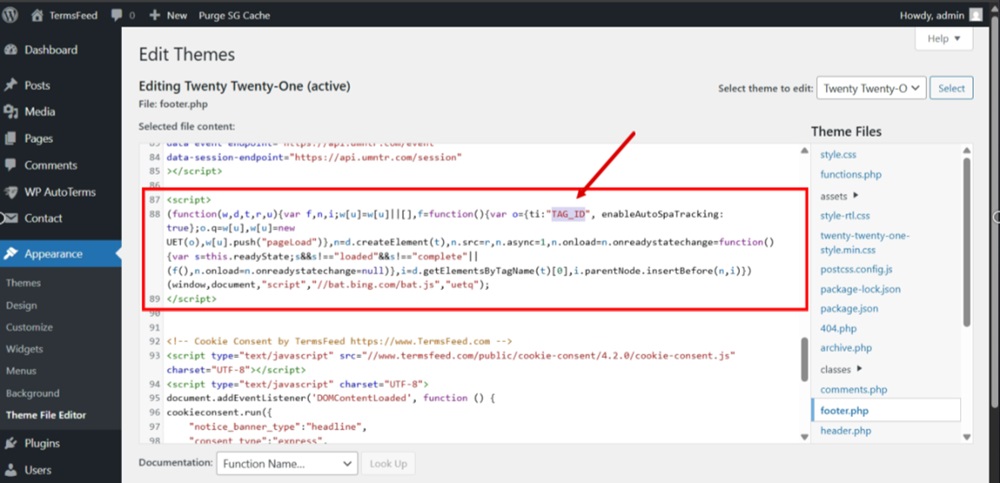
Task: Open archive.php in Theme Files
Action: [x=846, y=348]
